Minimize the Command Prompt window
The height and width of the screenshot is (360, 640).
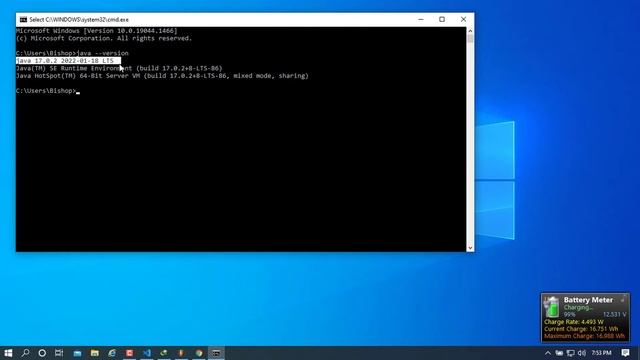tap(421, 20)
